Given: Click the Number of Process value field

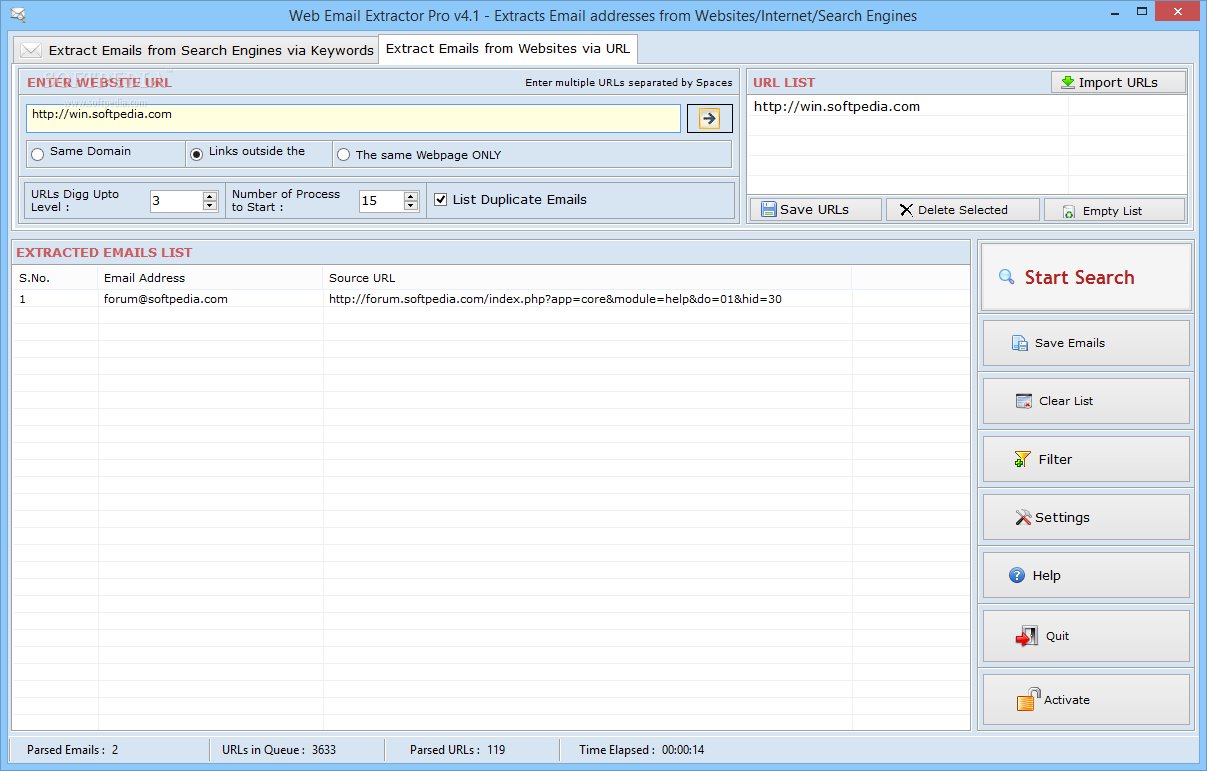Looking at the screenshot, I should click(x=381, y=201).
